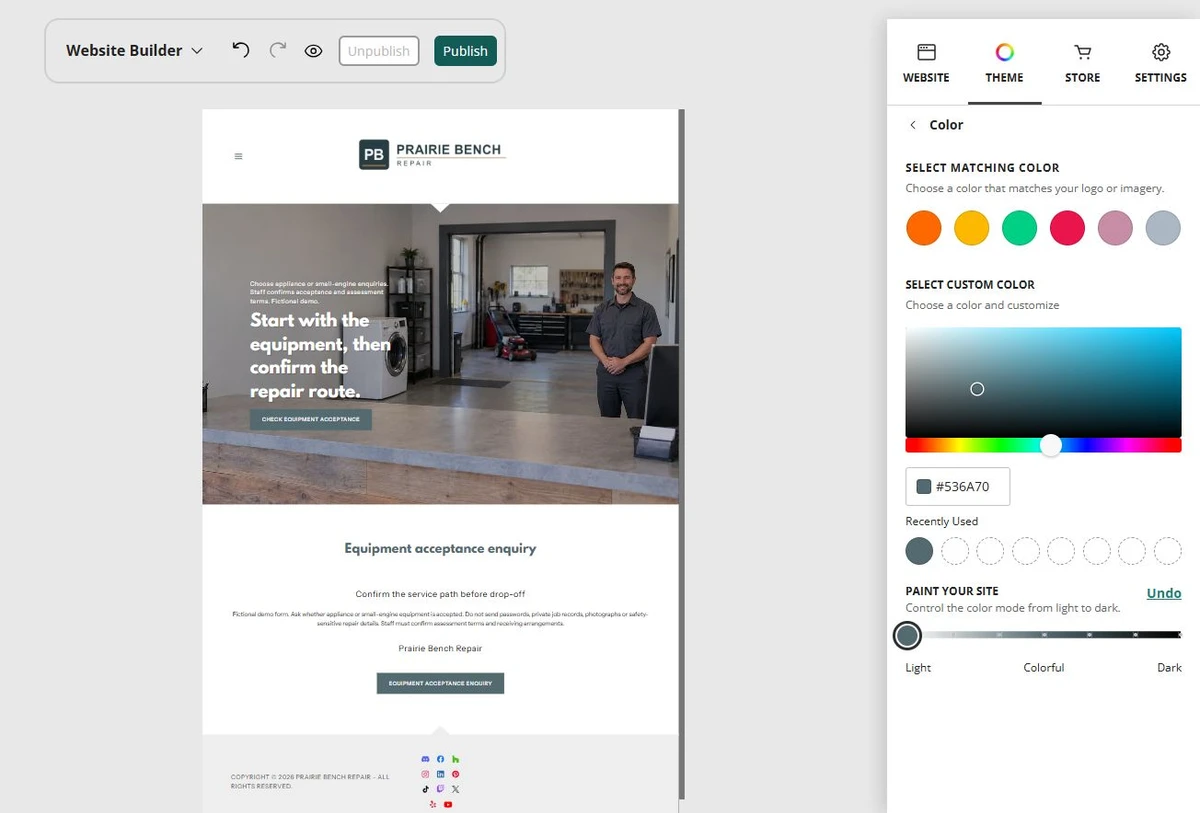
Task: Click the TikTok icon in the footer
Action: 425,789
